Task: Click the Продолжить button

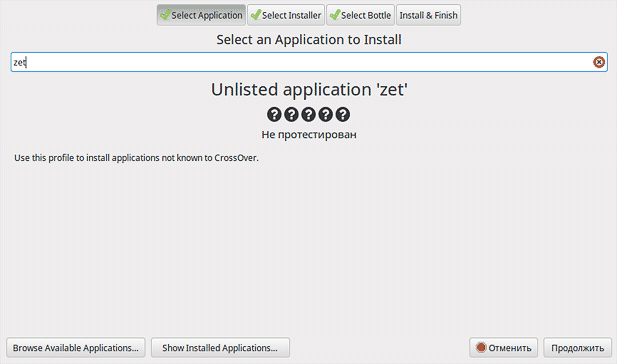Action: tap(577, 348)
